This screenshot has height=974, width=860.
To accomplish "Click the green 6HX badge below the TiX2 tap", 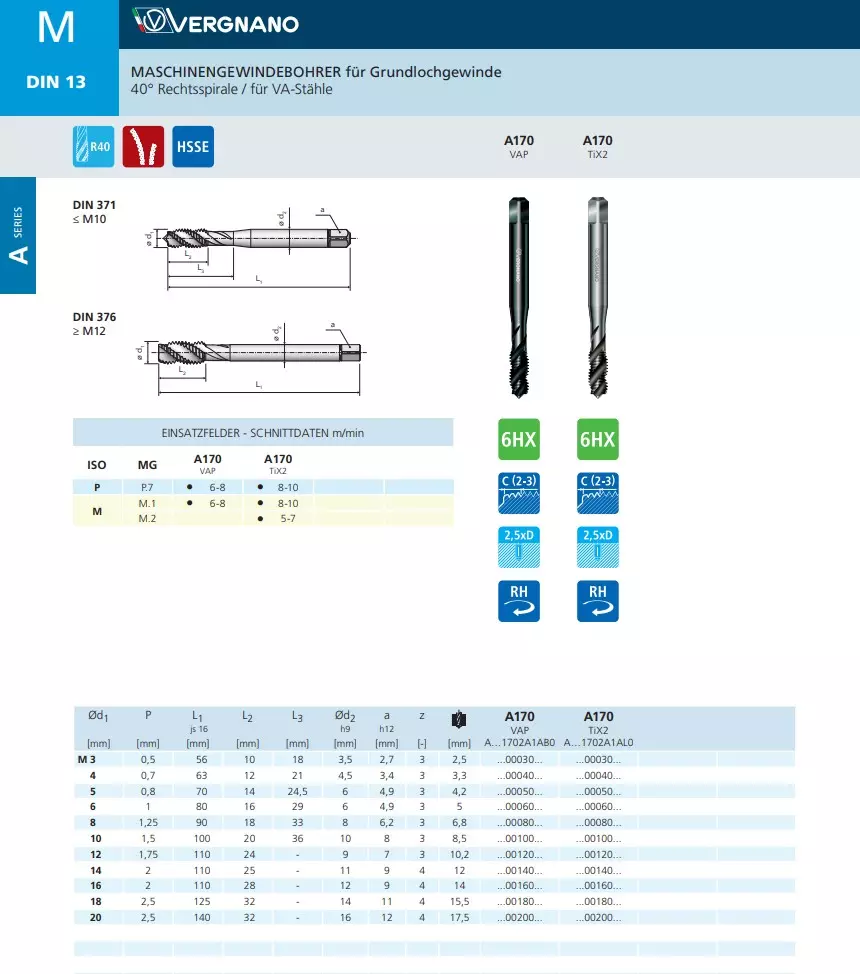I will click(x=597, y=439).
